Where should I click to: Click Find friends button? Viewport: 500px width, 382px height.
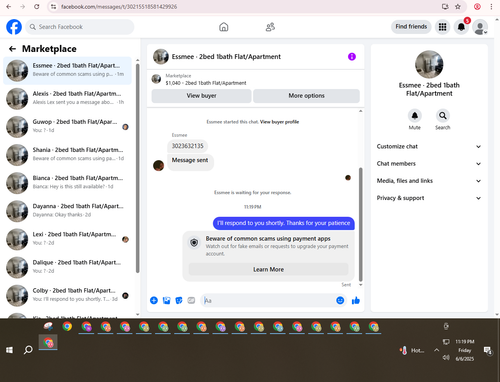click(411, 27)
